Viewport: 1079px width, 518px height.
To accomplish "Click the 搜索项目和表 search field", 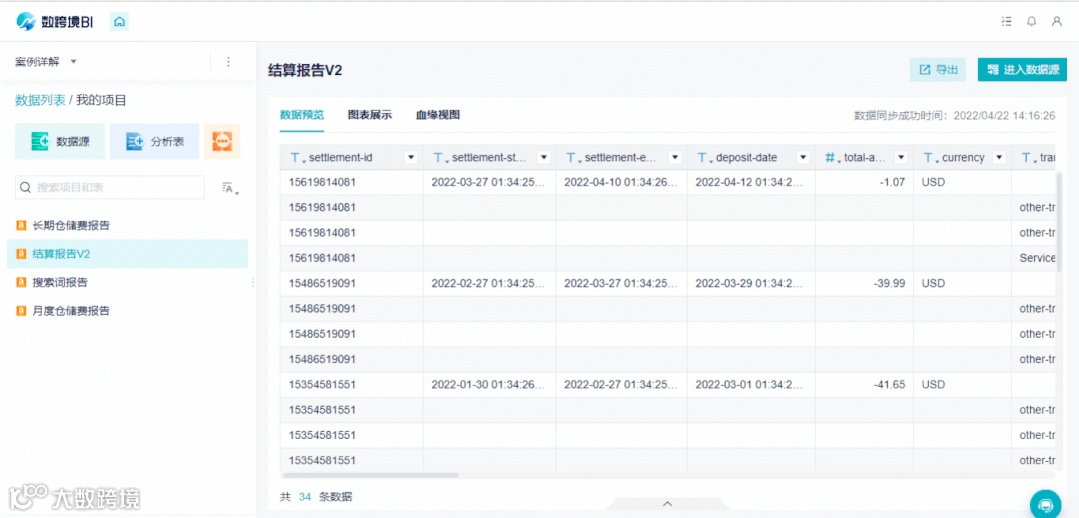I will 110,187.
